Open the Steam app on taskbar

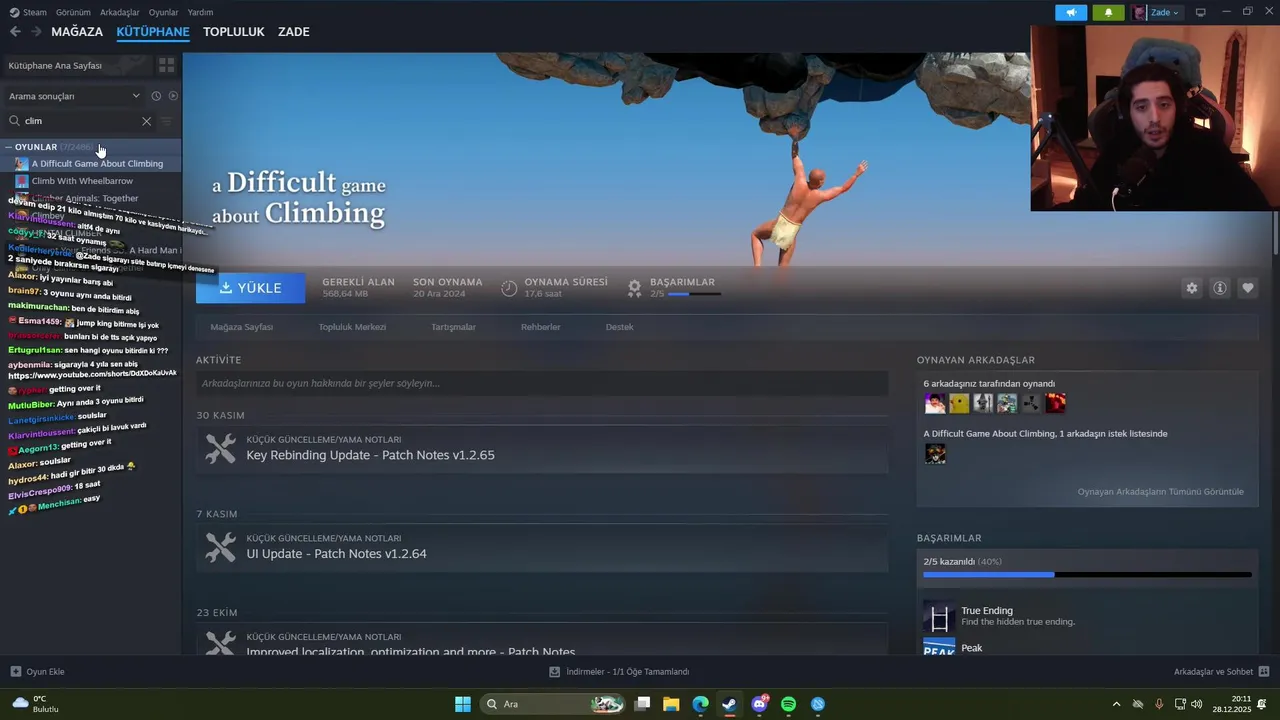point(729,704)
